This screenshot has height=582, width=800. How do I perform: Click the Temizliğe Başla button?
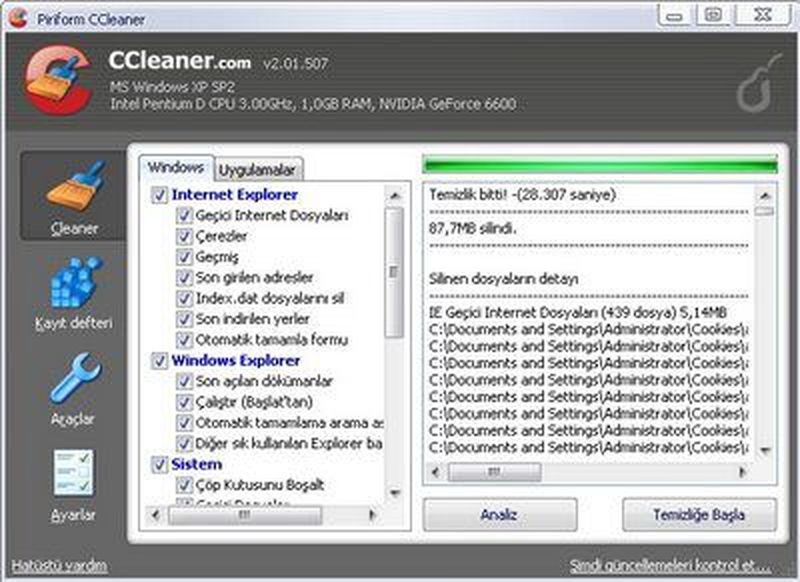point(699,515)
